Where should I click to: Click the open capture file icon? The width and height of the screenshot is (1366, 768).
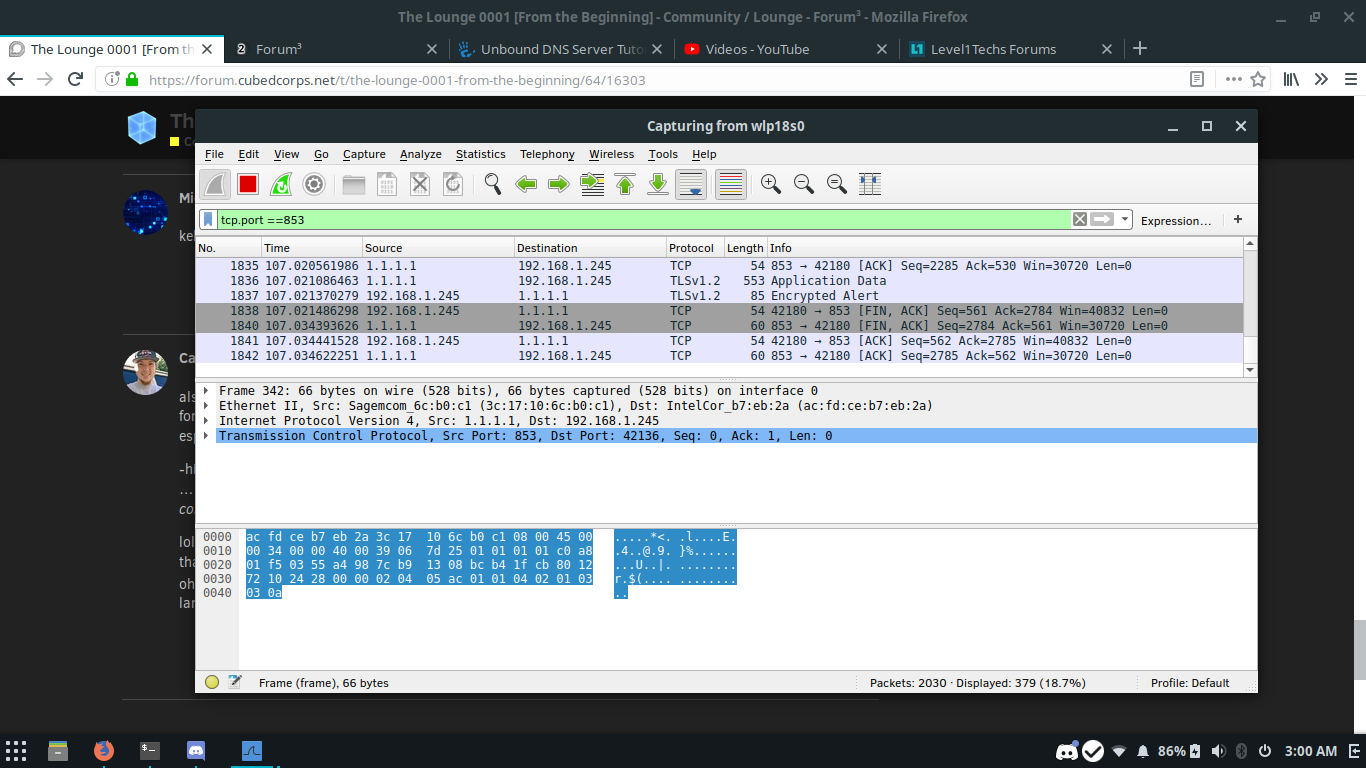[354, 184]
